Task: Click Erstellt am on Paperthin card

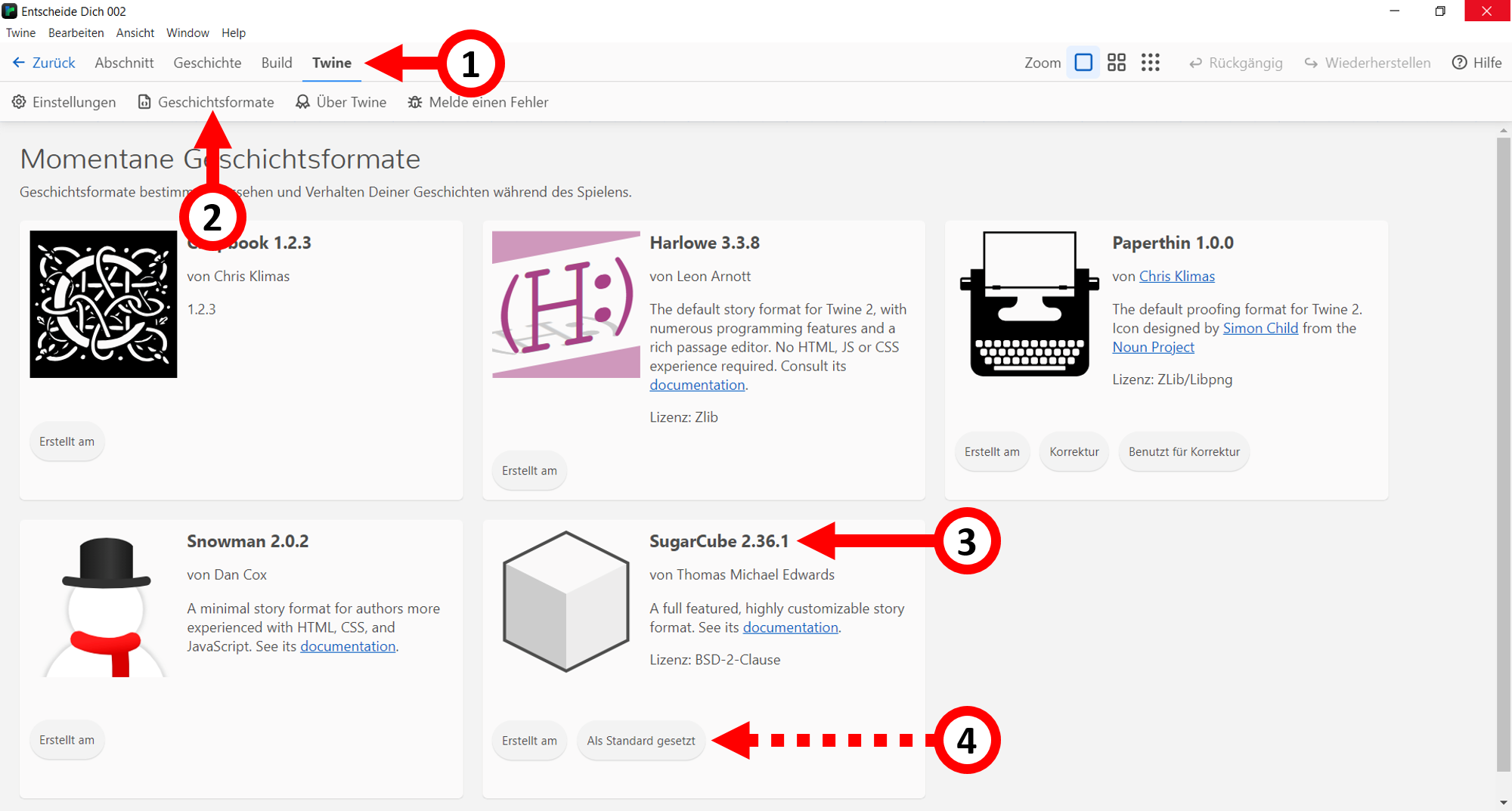Action: 992,452
